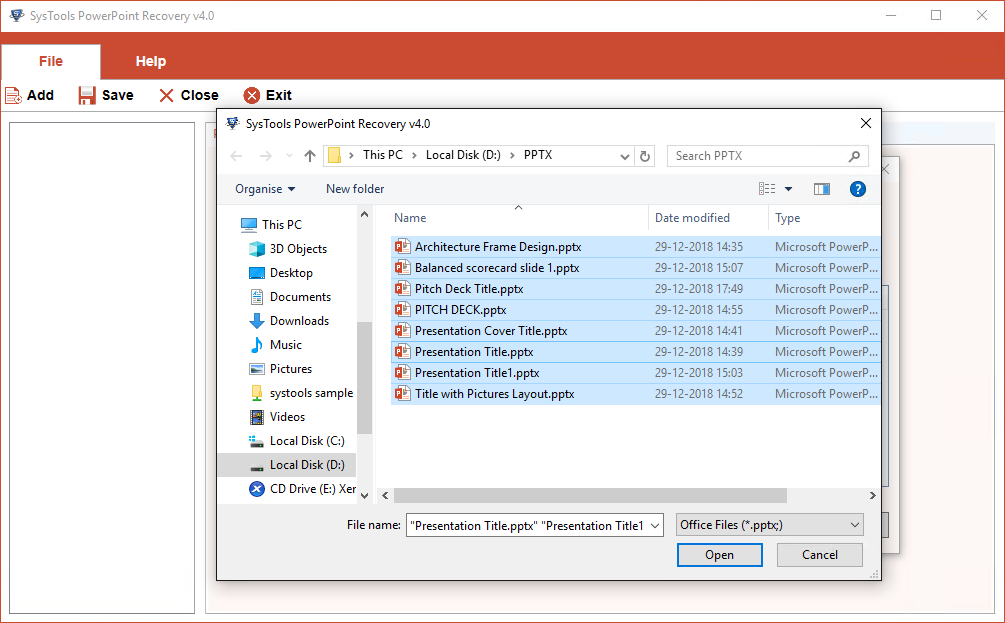Select 3D Objects folder in tree
Screen dimensions: 1005x623
tap(298, 249)
